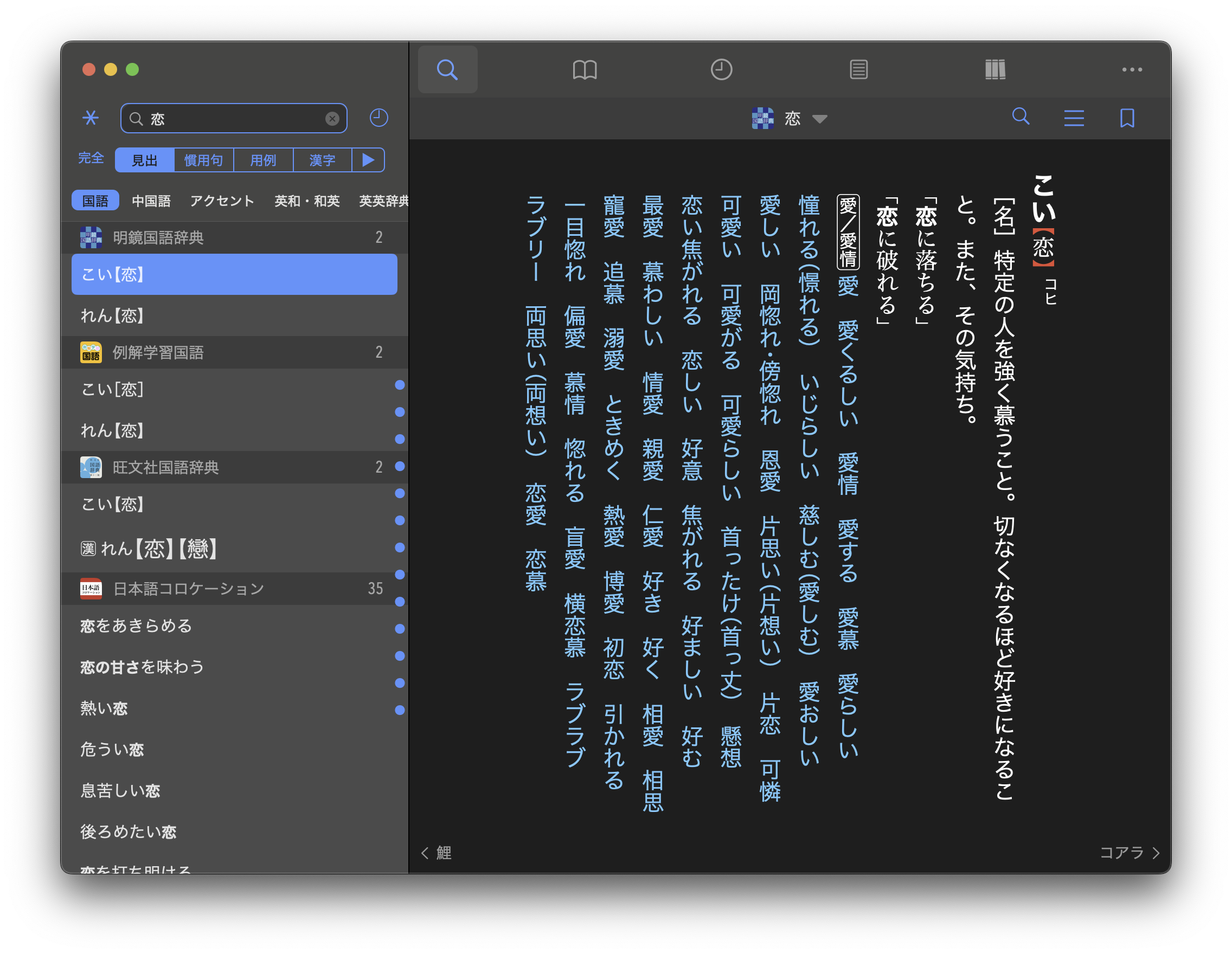The height and width of the screenshot is (954, 1232).
Task: Clear the search field with the x button
Action: pos(332,118)
